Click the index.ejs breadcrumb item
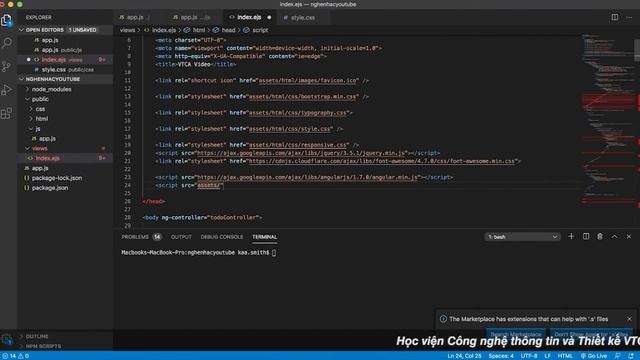This screenshot has height=360, width=640. point(164,30)
